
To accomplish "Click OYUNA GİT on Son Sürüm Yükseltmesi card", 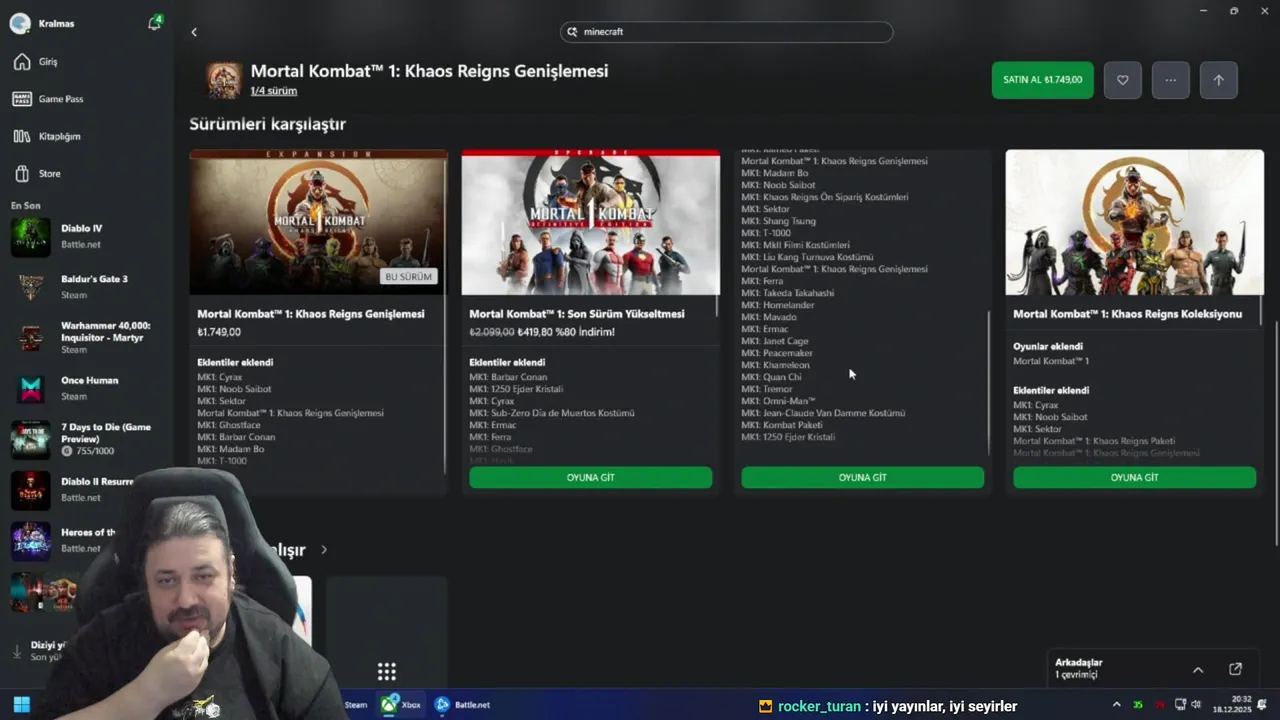I will [x=591, y=477].
